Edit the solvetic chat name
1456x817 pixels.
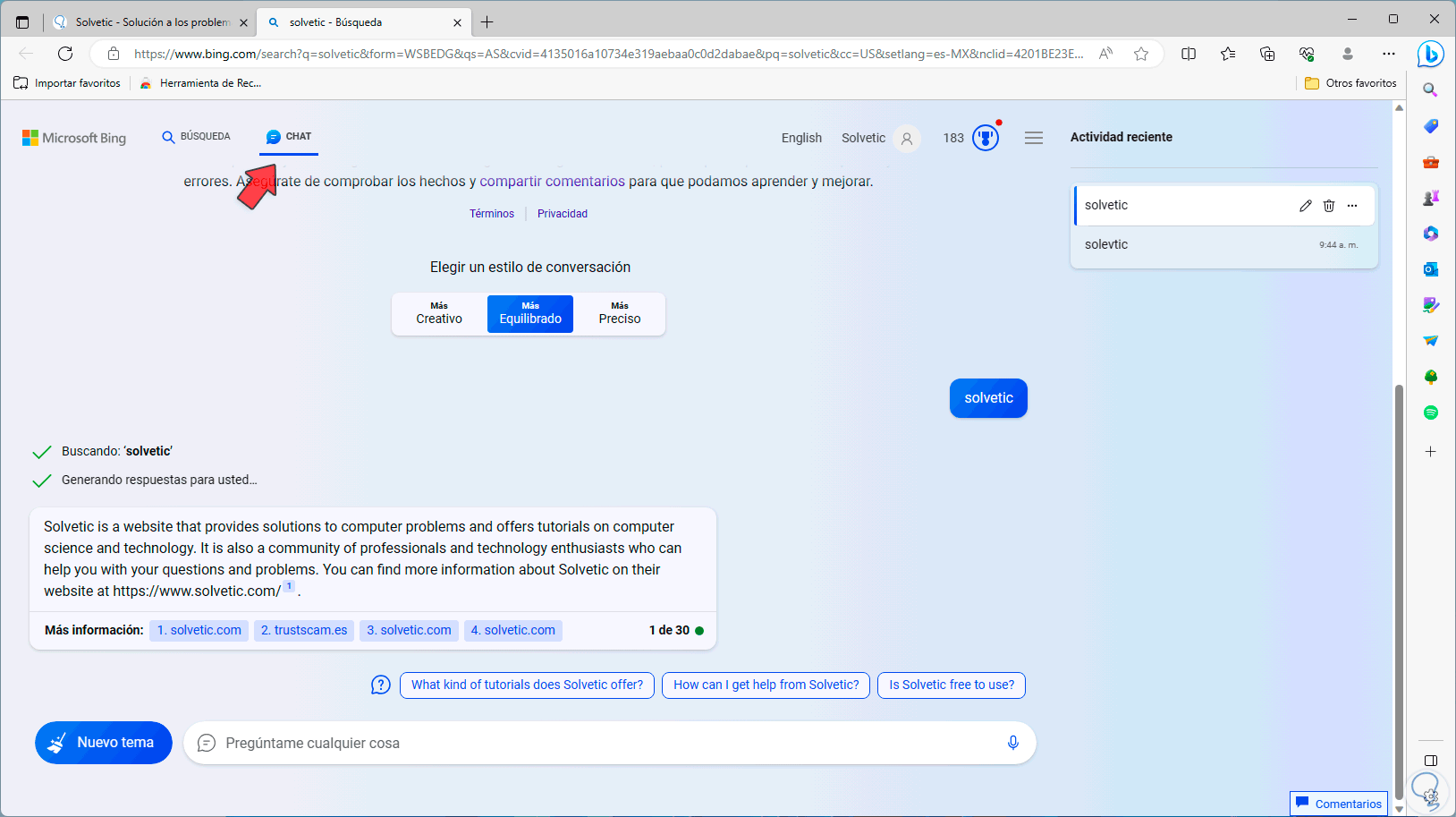point(1306,206)
